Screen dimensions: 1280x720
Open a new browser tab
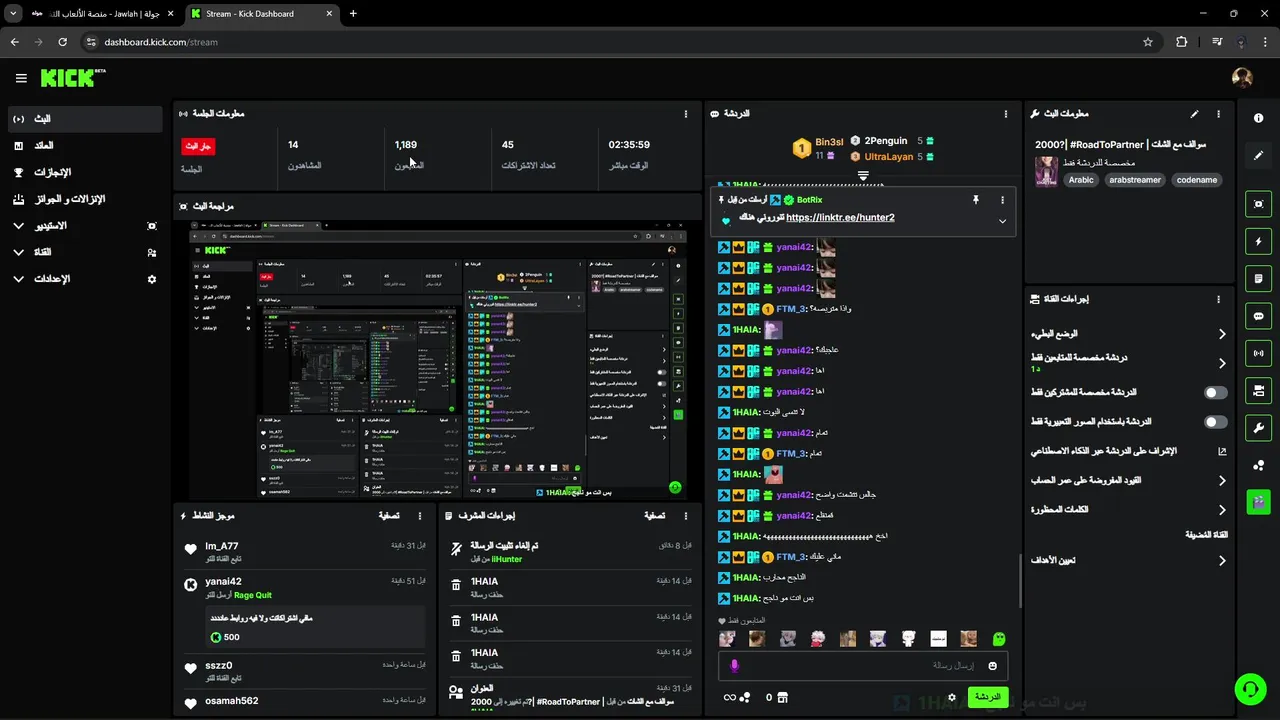(353, 14)
